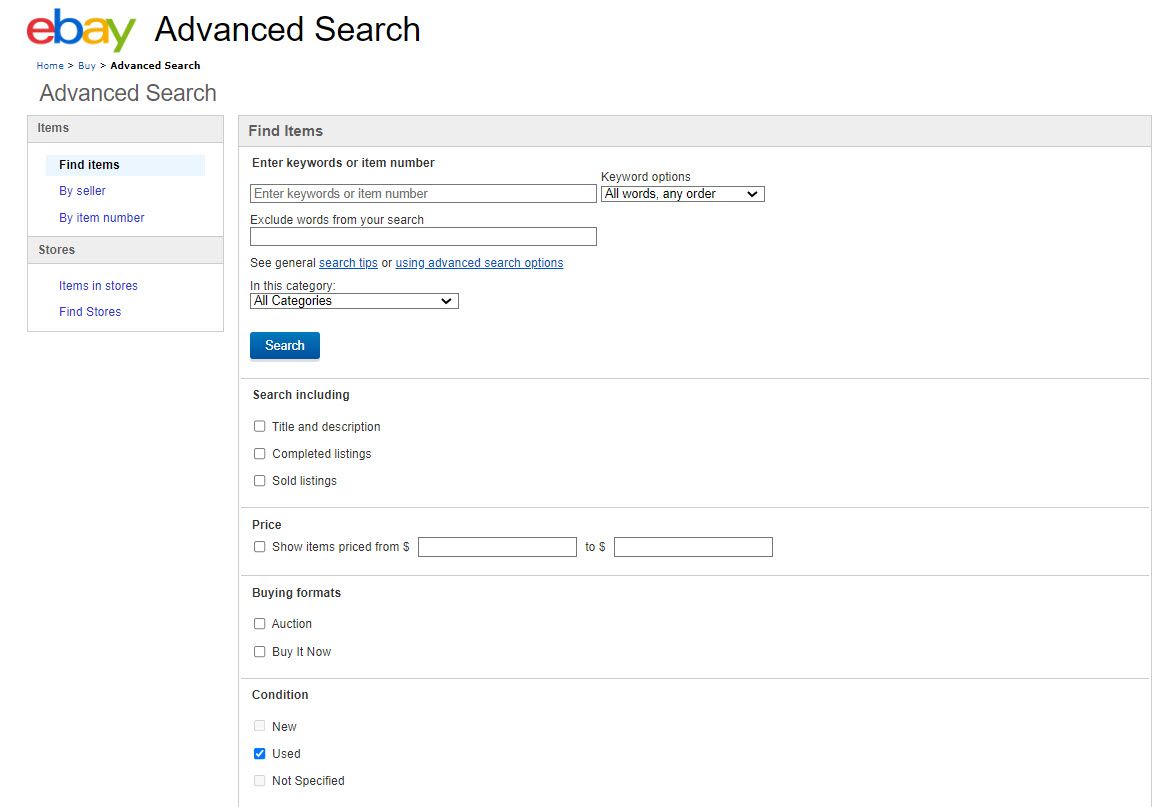
Task: Open the search tips link
Action: [x=348, y=262]
